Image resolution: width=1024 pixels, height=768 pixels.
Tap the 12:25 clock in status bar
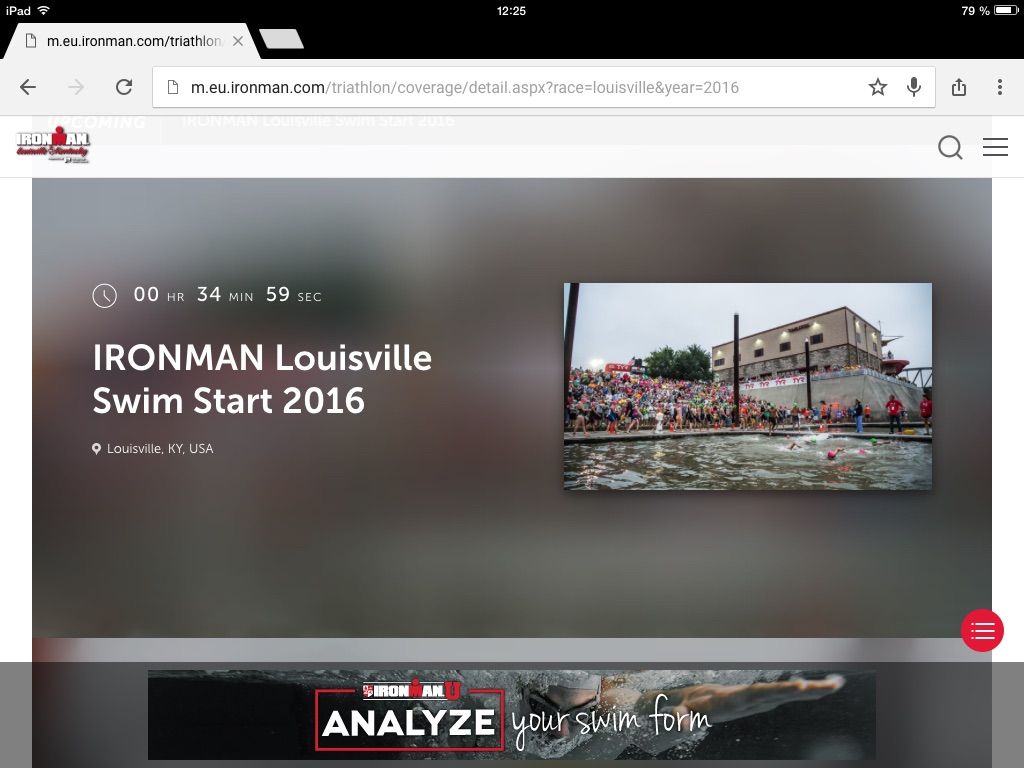click(511, 10)
